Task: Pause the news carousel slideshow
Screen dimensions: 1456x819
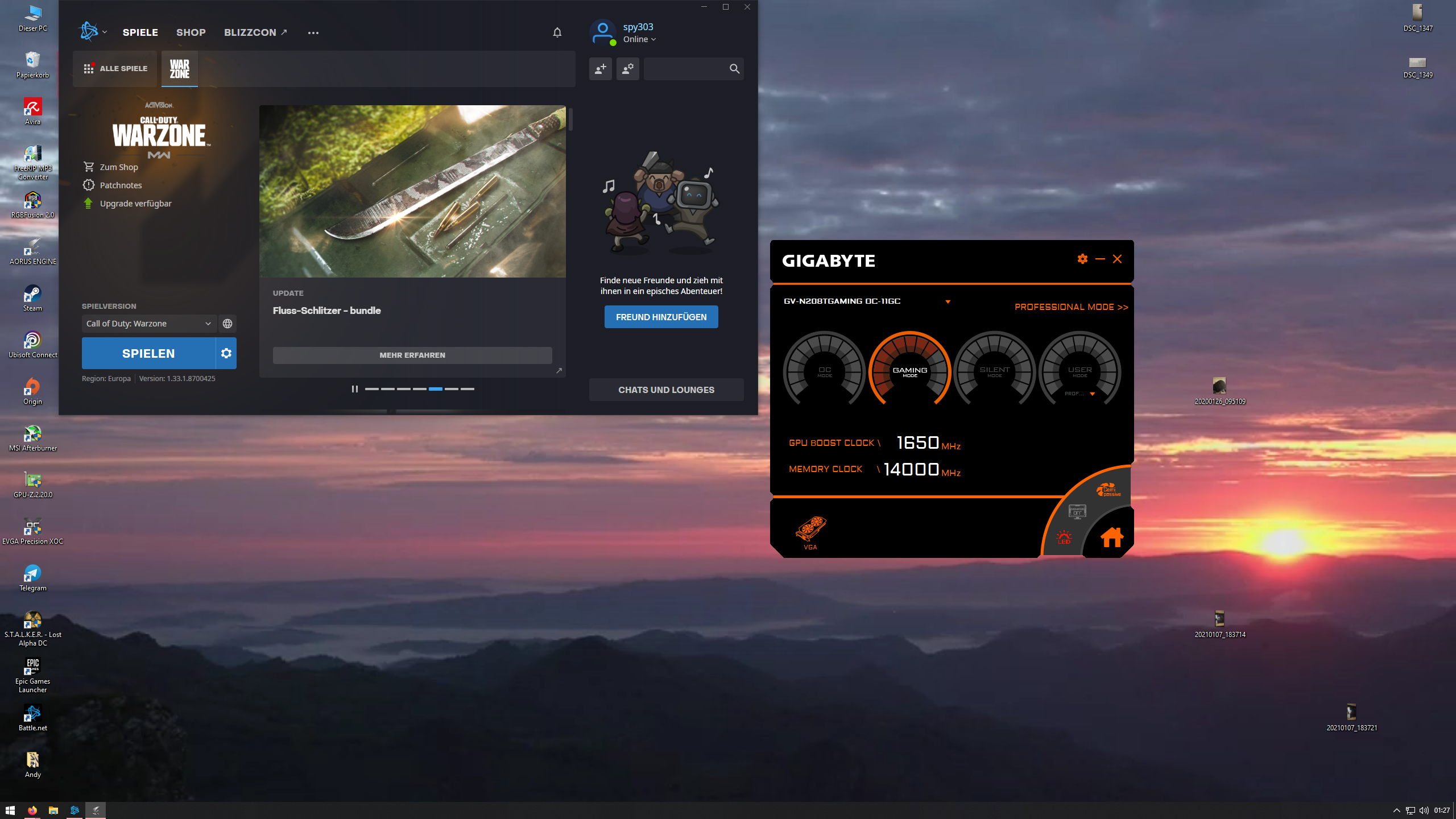Action: point(355,389)
